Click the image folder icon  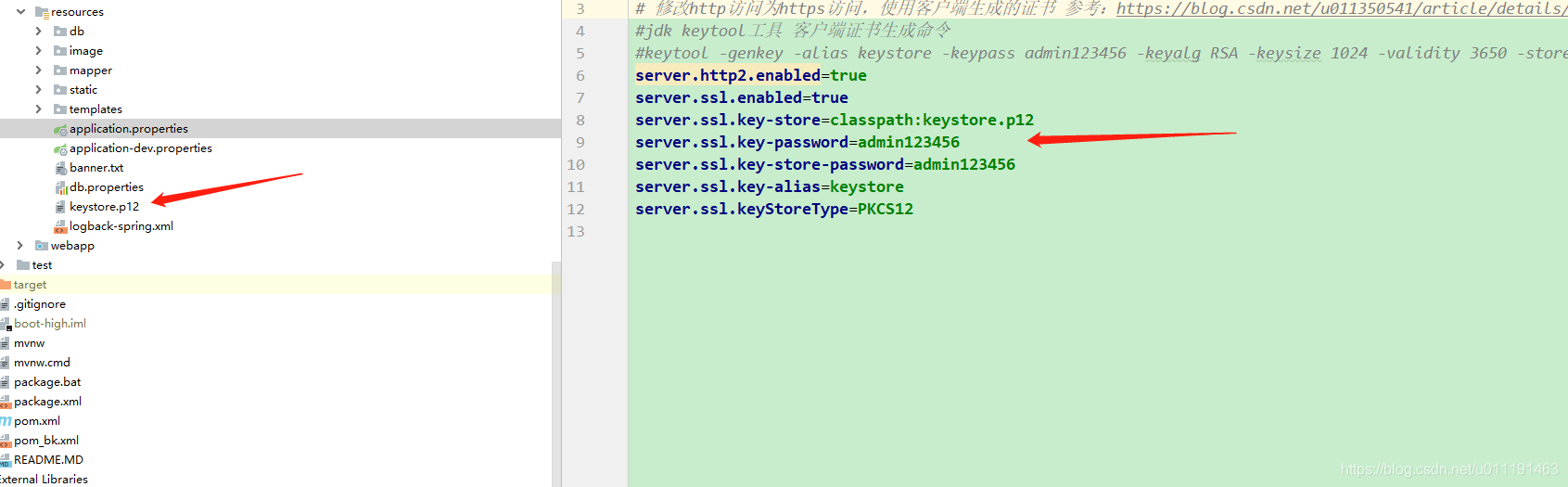tap(60, 51)
